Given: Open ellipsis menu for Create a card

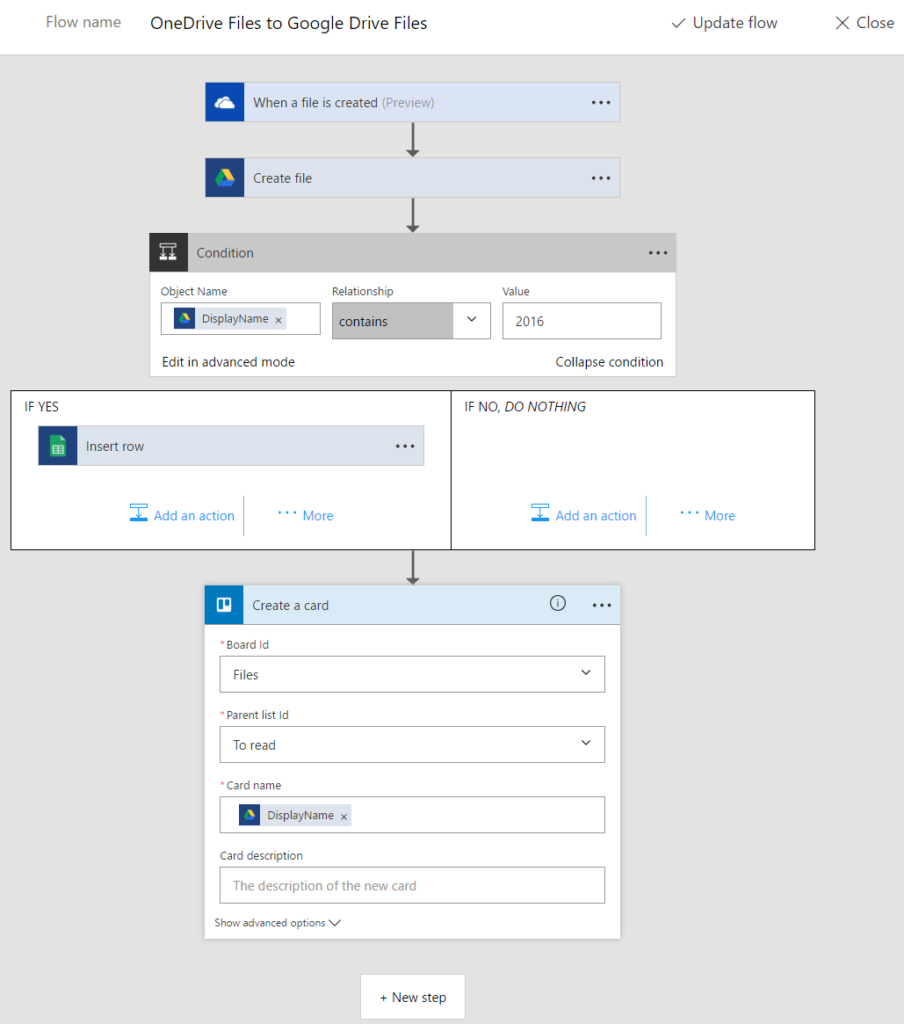Looking at the screenshot, I should click(602, 605).
